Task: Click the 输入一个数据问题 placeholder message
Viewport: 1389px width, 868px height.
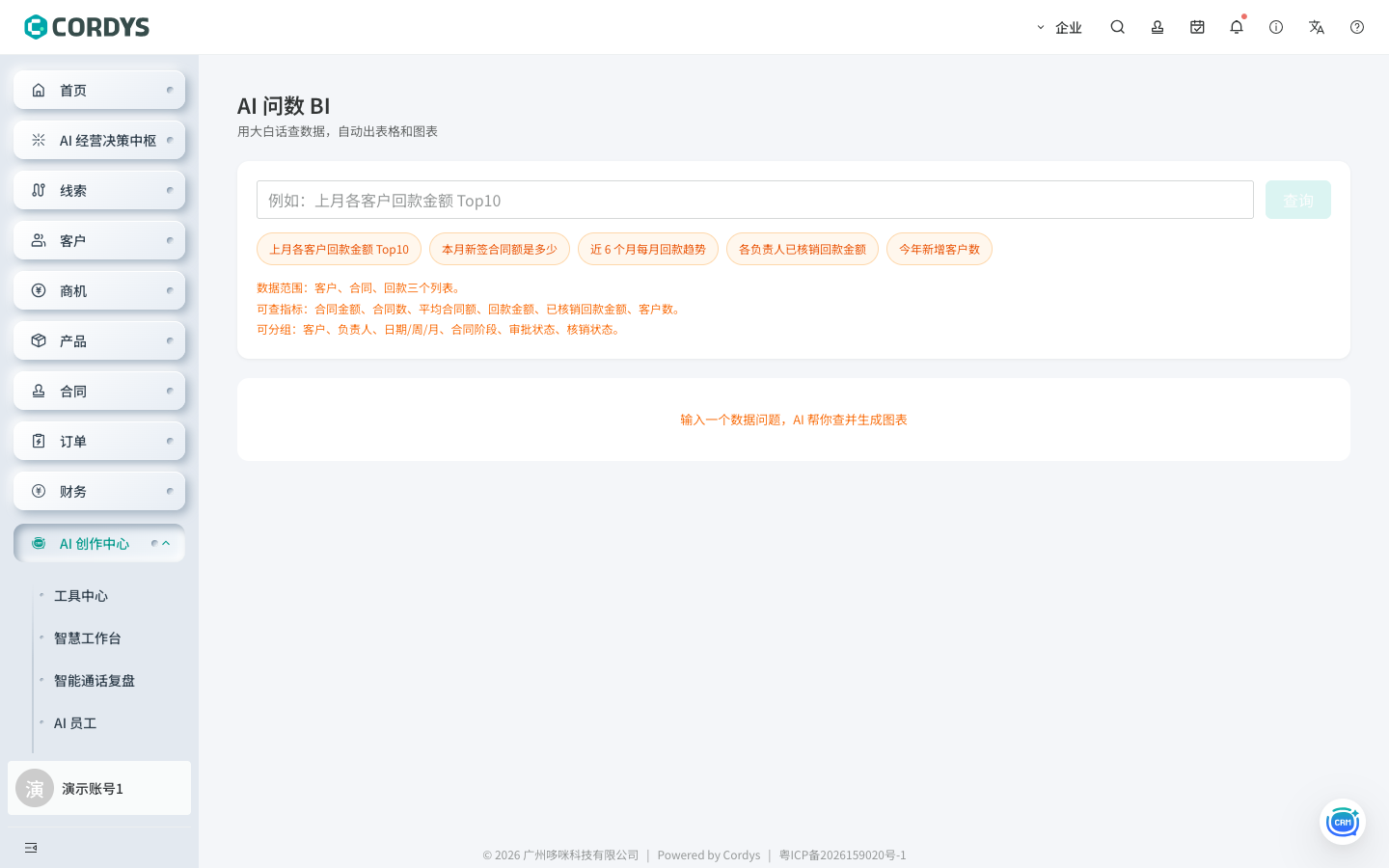Action: pos(794,420)
